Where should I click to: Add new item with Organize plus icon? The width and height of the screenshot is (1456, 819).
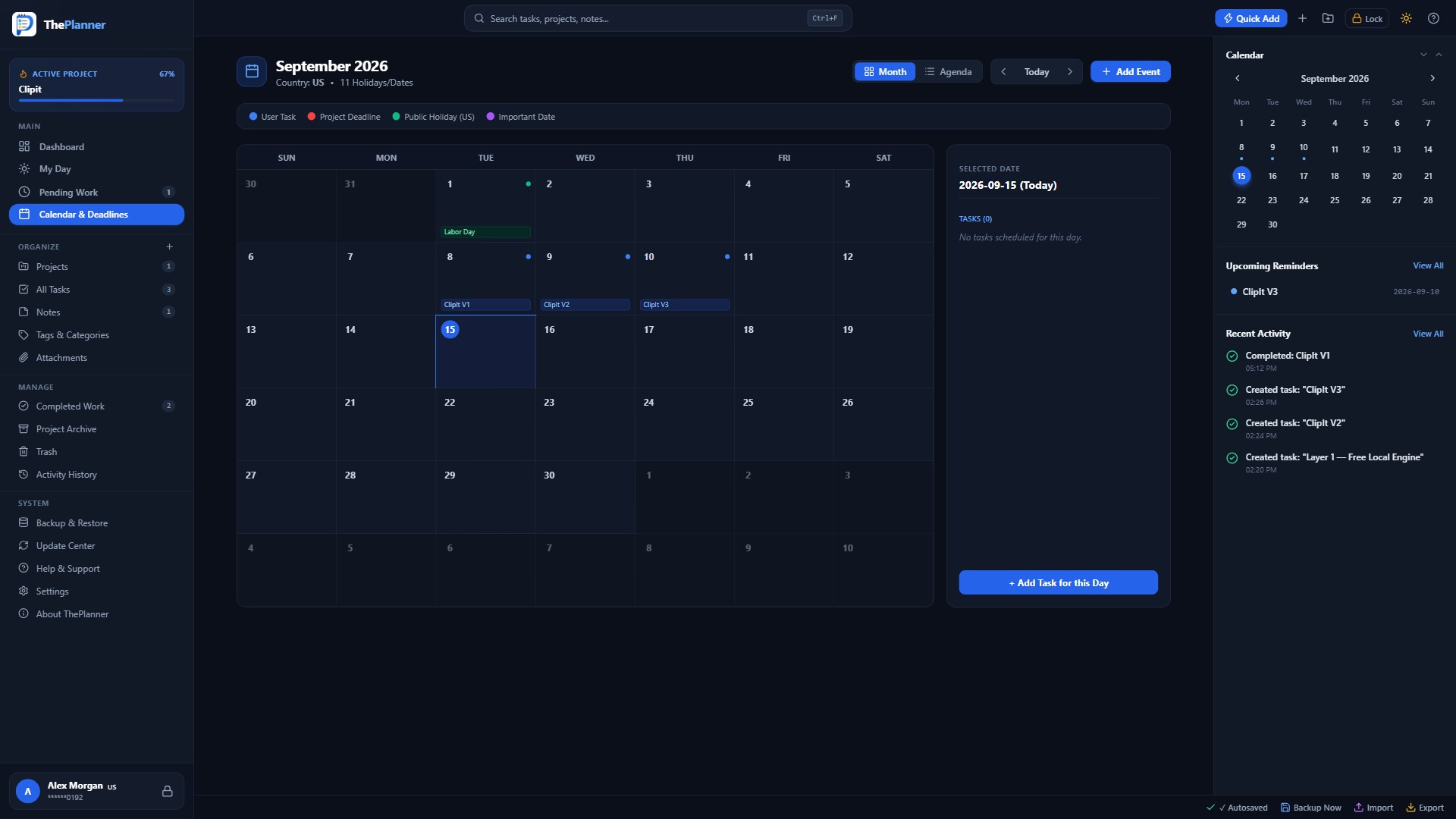pos(169,246)
